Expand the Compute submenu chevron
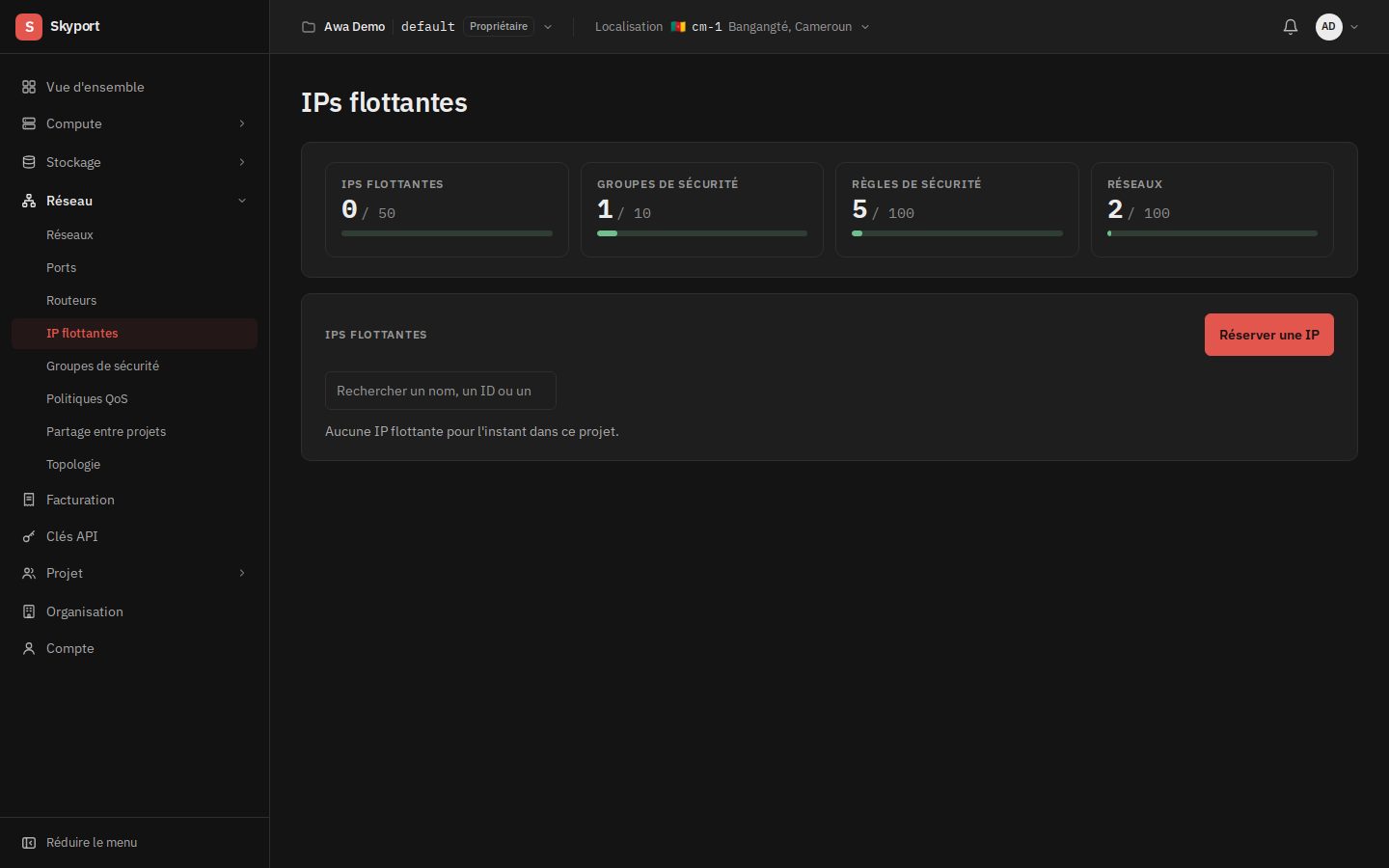 242,123
